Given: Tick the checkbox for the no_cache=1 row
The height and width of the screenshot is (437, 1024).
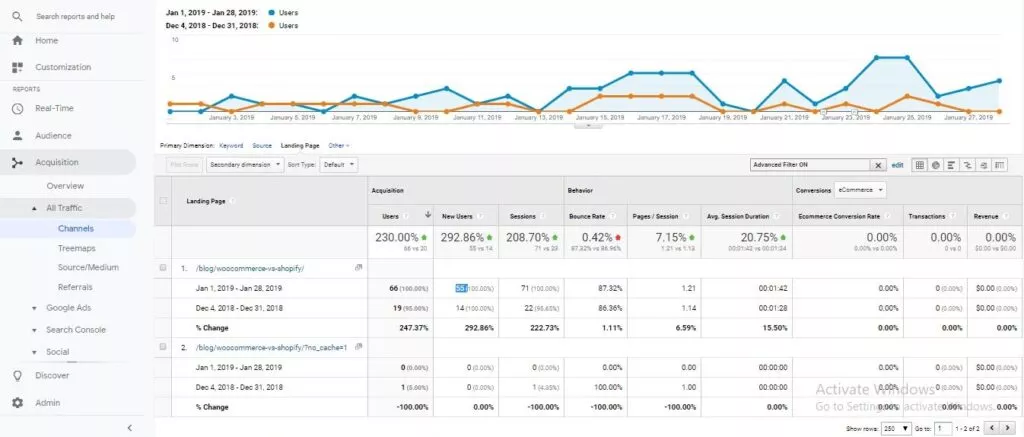Looking at the screenshot, I should click(163, 347).
